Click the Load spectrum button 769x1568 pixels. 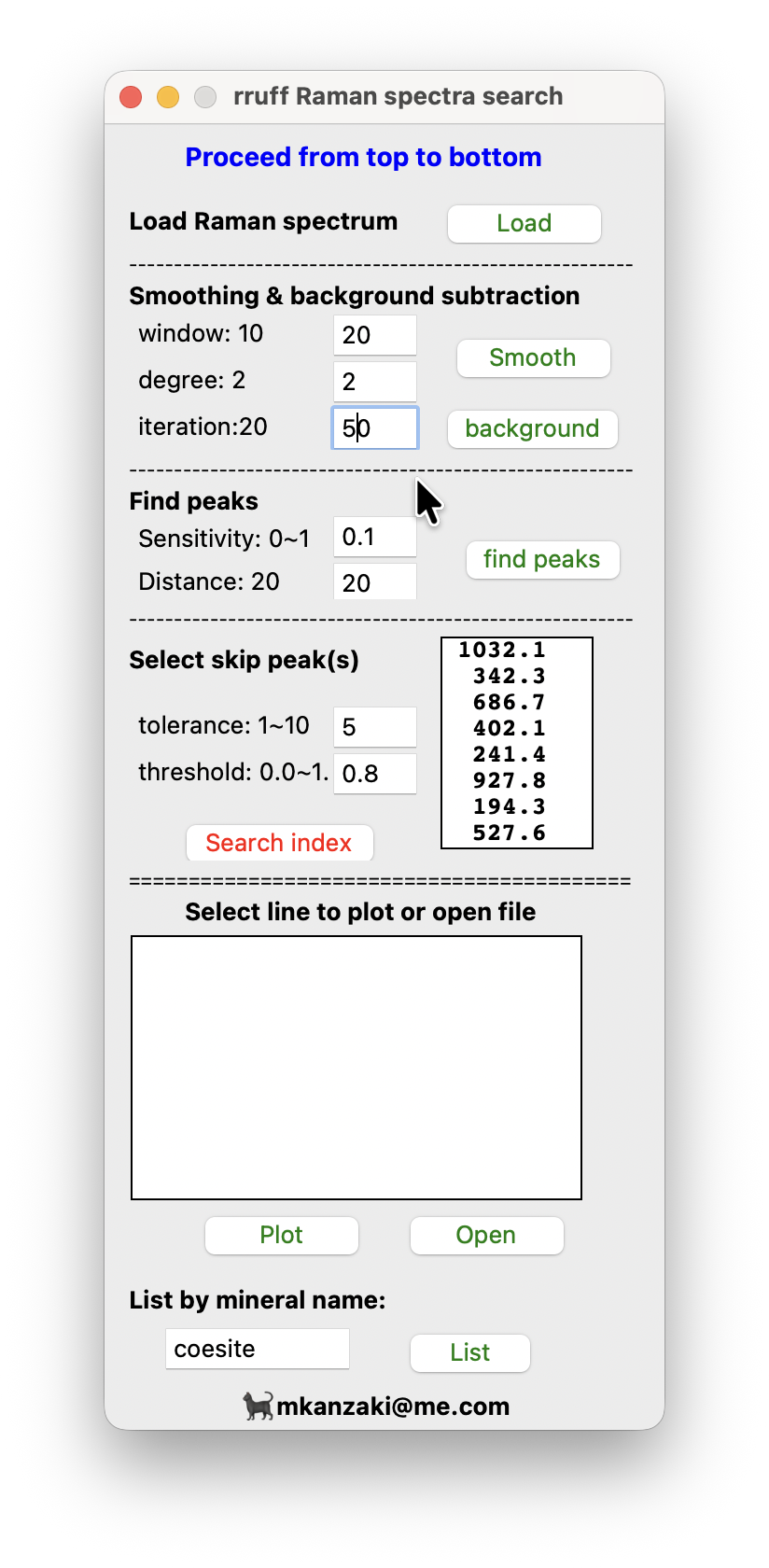click(524, 224)
